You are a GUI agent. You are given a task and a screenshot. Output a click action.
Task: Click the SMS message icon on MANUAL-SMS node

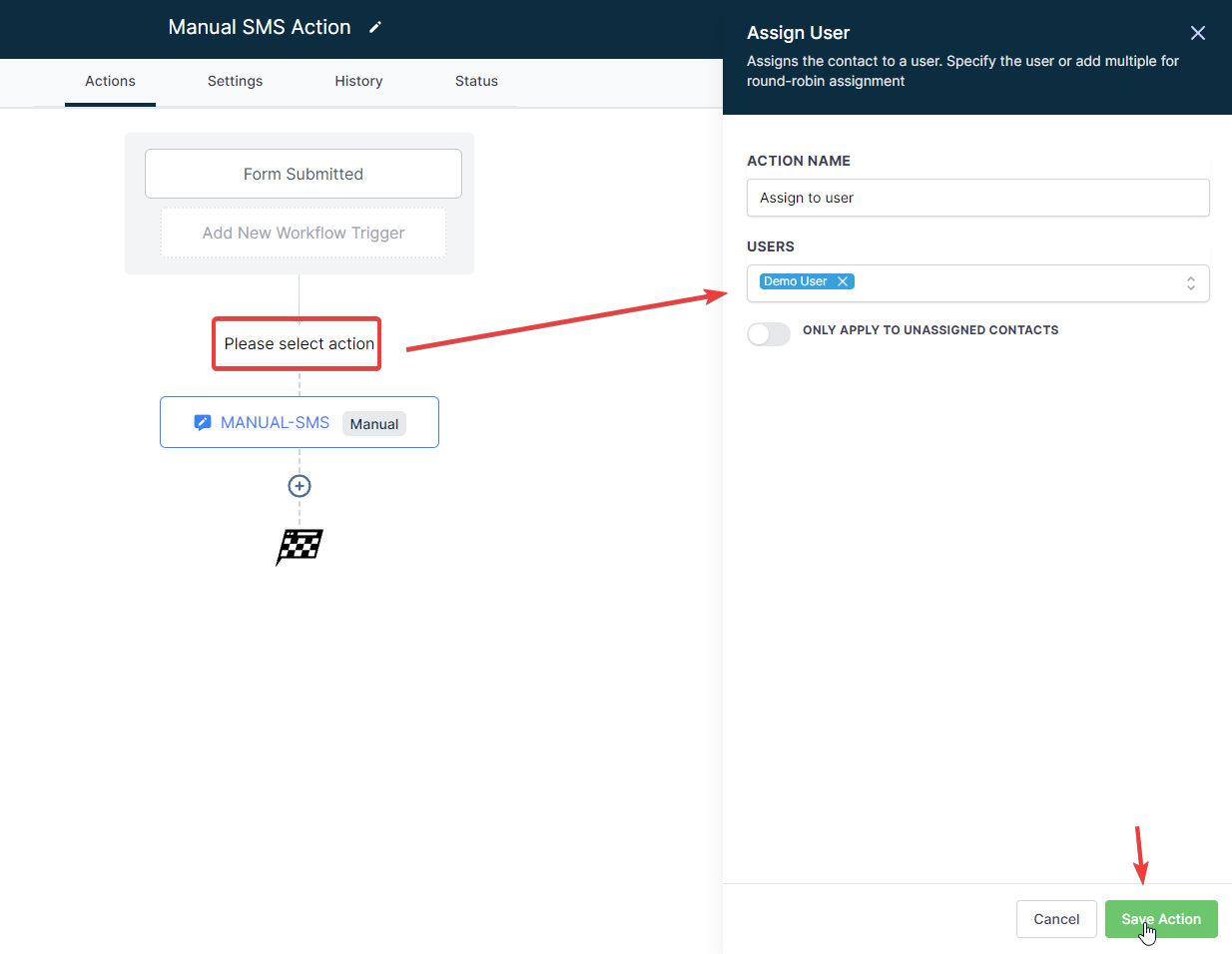(x=203, y=423)
